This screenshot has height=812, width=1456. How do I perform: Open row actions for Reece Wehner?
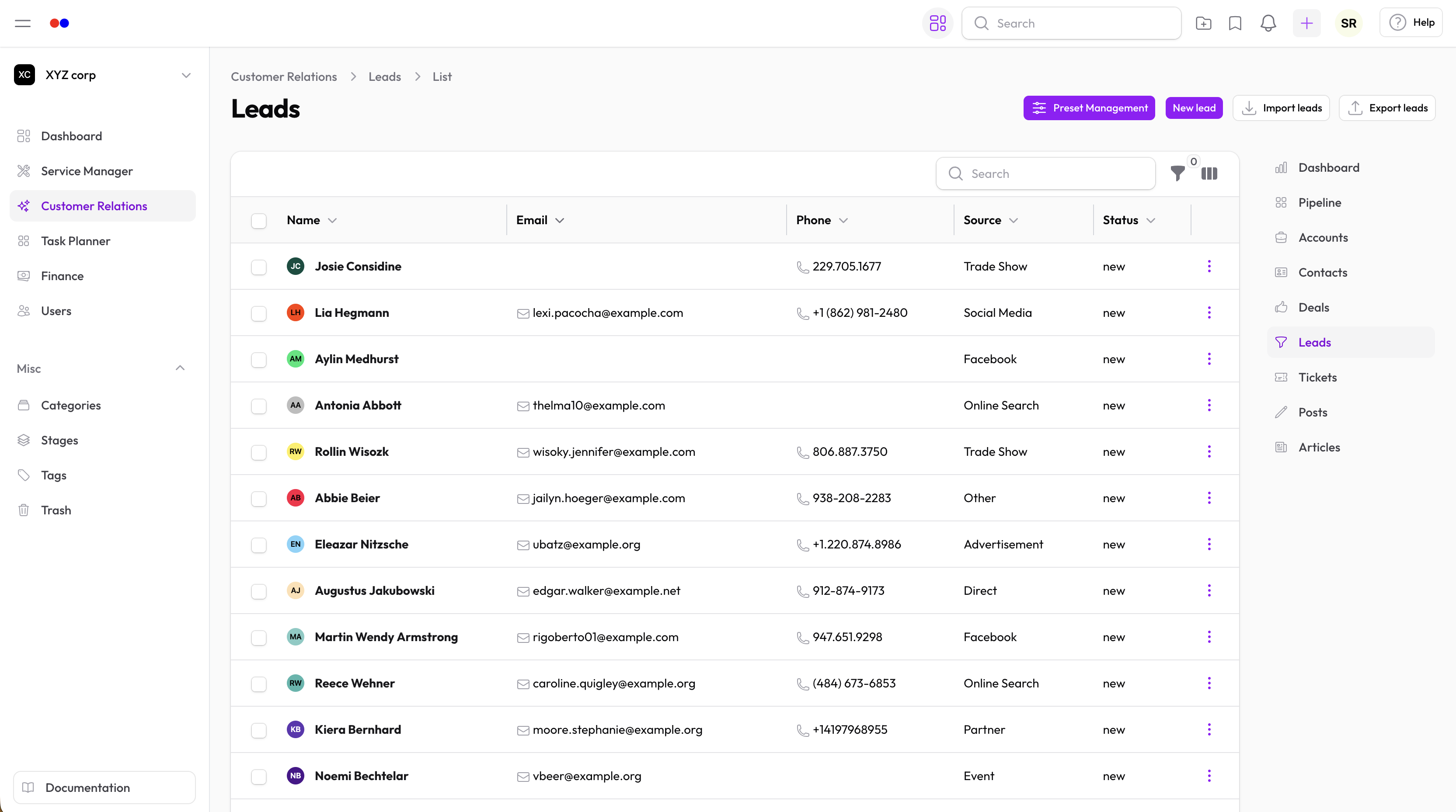click(x=1209, y=683)
